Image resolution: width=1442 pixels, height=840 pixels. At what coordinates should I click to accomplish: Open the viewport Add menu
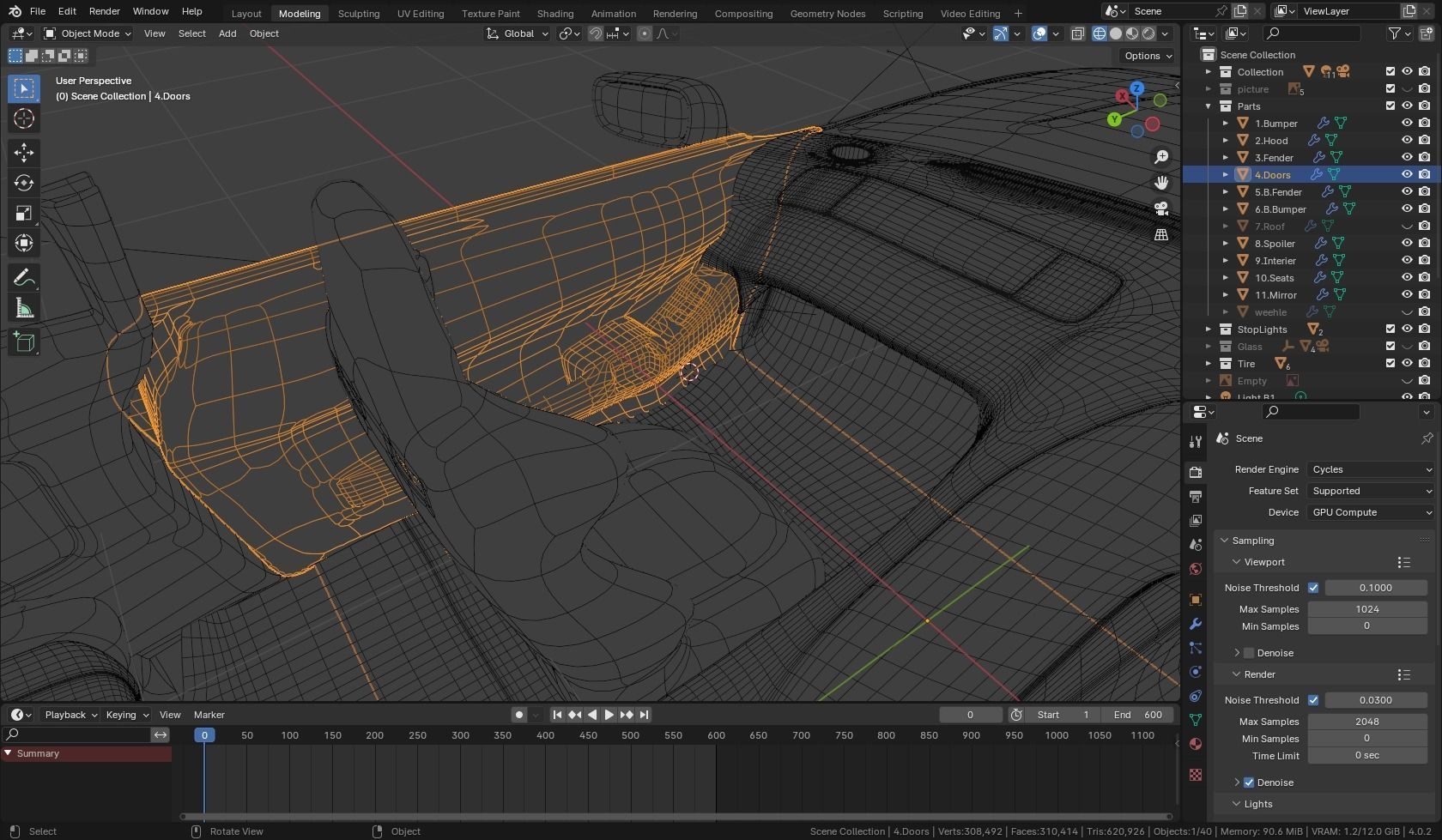coord(227,33)
